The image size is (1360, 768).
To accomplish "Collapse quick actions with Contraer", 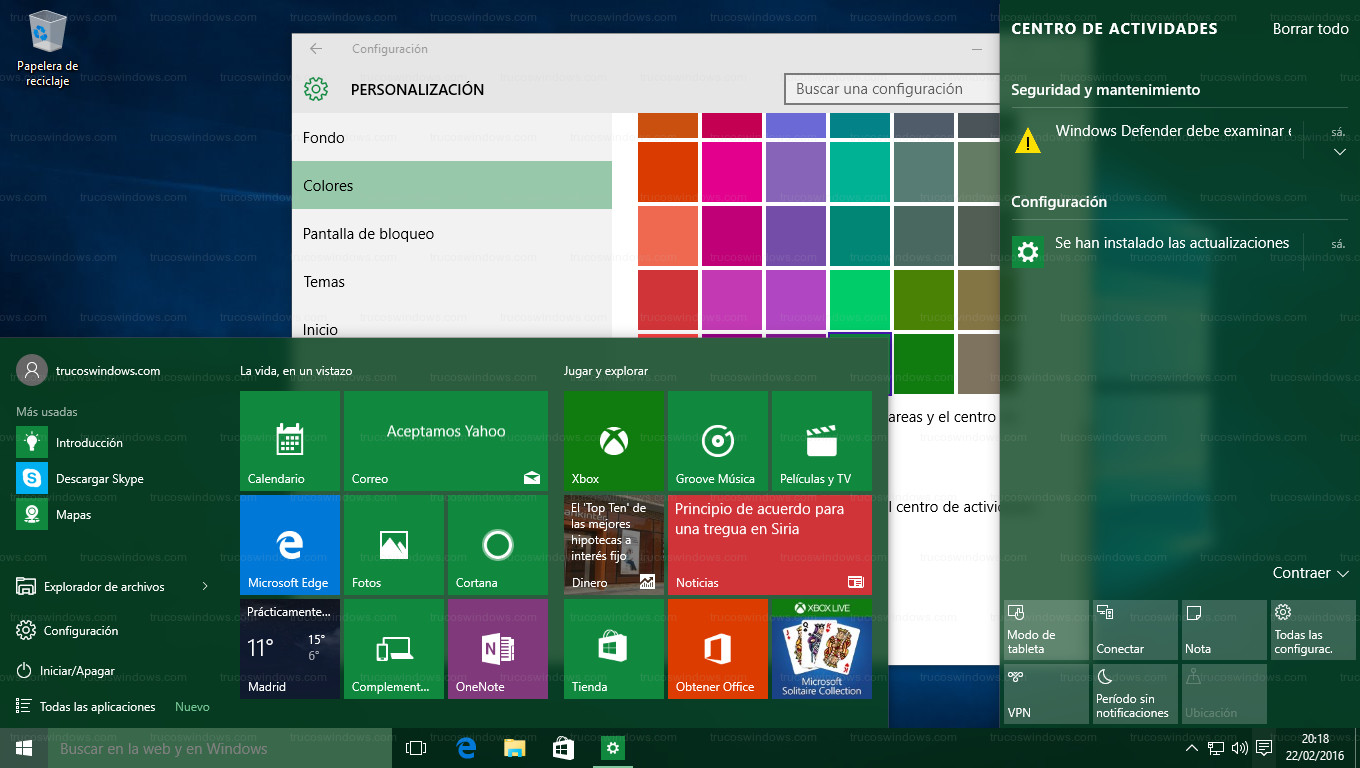I will [x=1311, y=573].
